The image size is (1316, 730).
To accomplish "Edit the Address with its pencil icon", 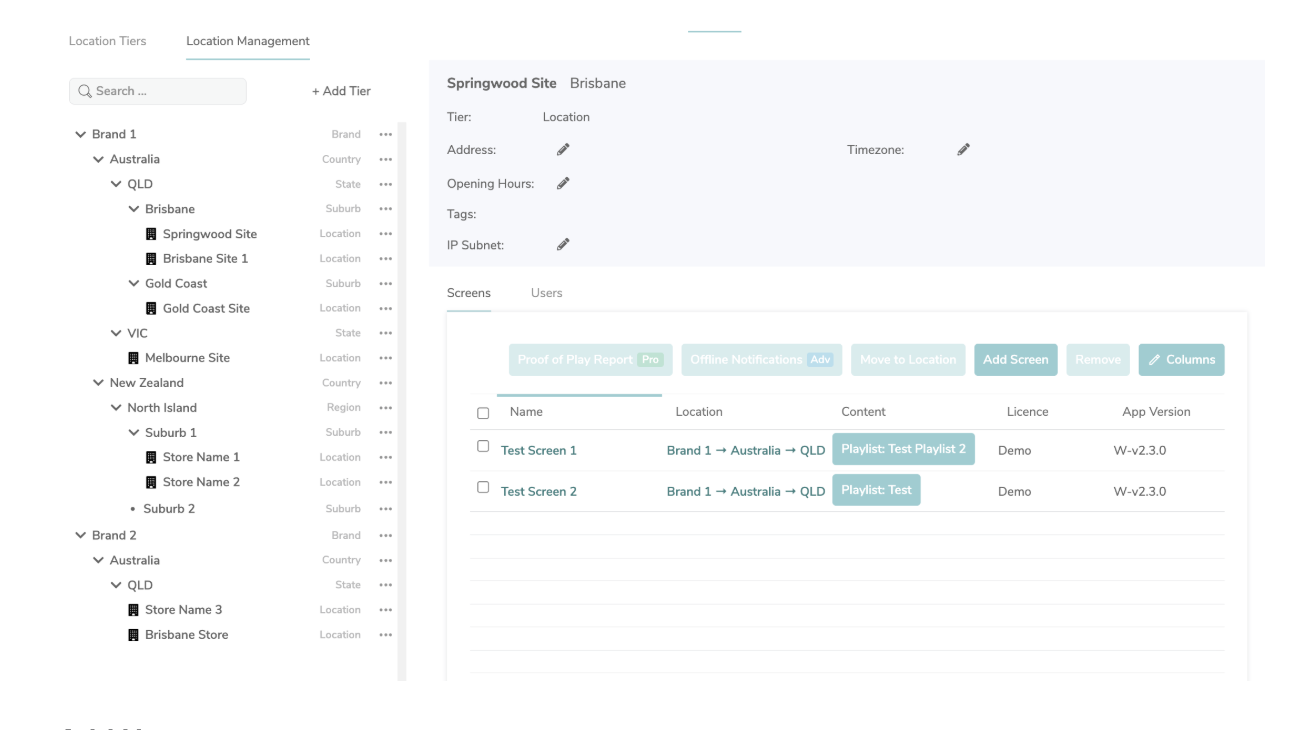I will pos(563,150).
